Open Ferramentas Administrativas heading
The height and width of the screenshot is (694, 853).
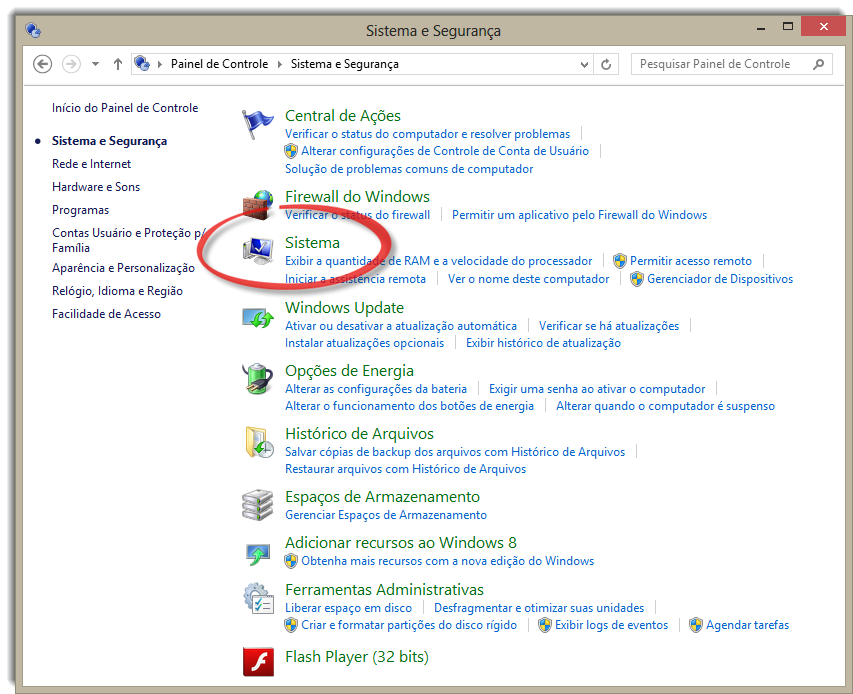pyautogui.click(x=384, y=590)
